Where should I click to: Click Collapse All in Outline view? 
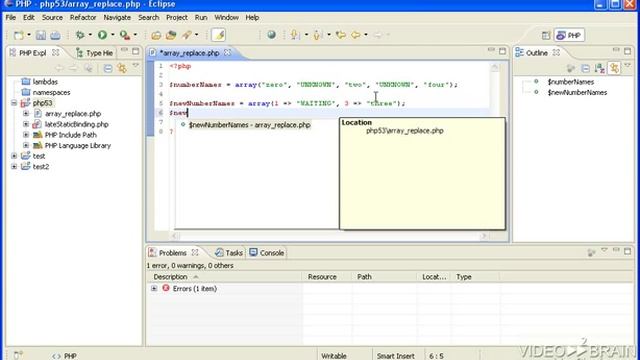click(585, 68)
